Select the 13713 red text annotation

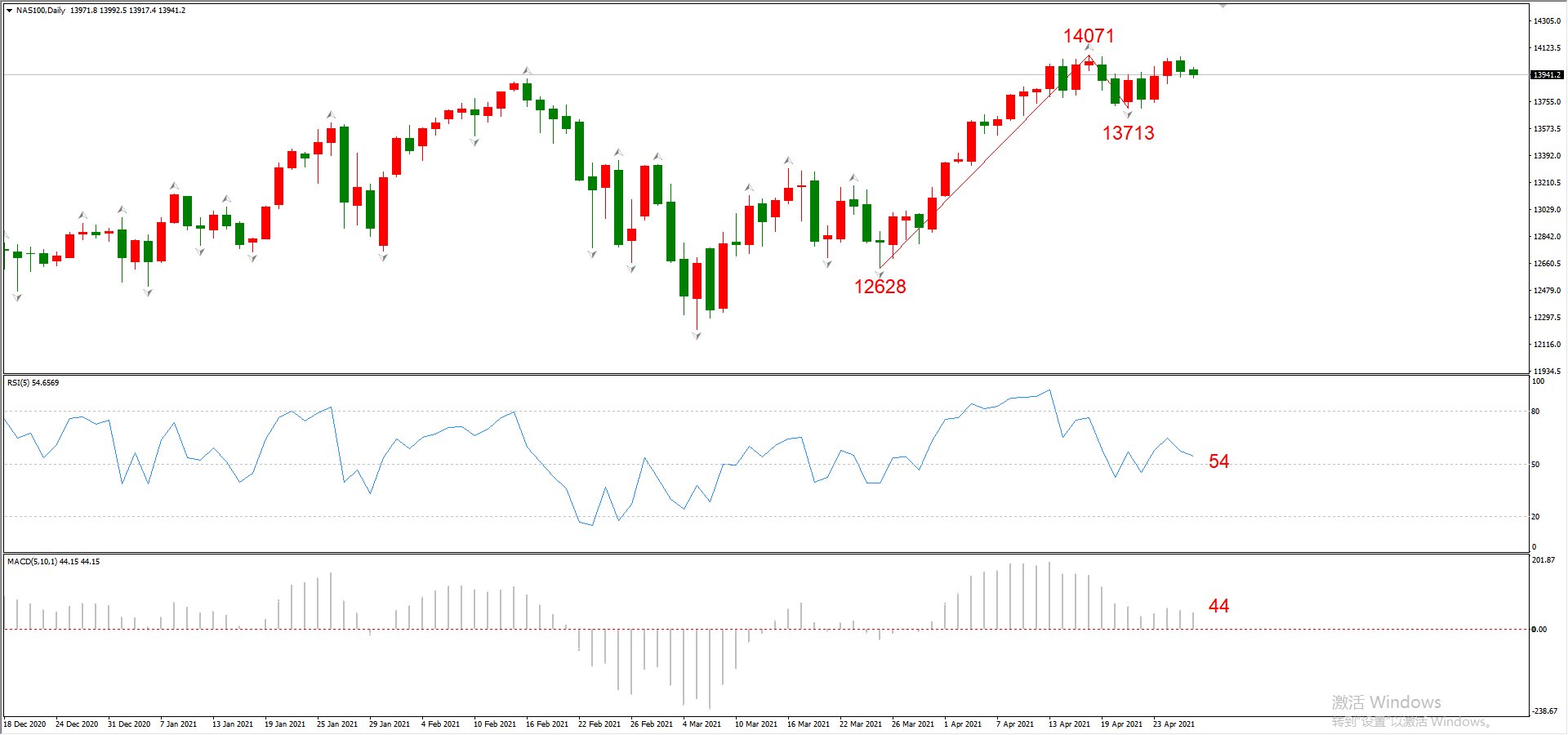[x=1128, y=133]
